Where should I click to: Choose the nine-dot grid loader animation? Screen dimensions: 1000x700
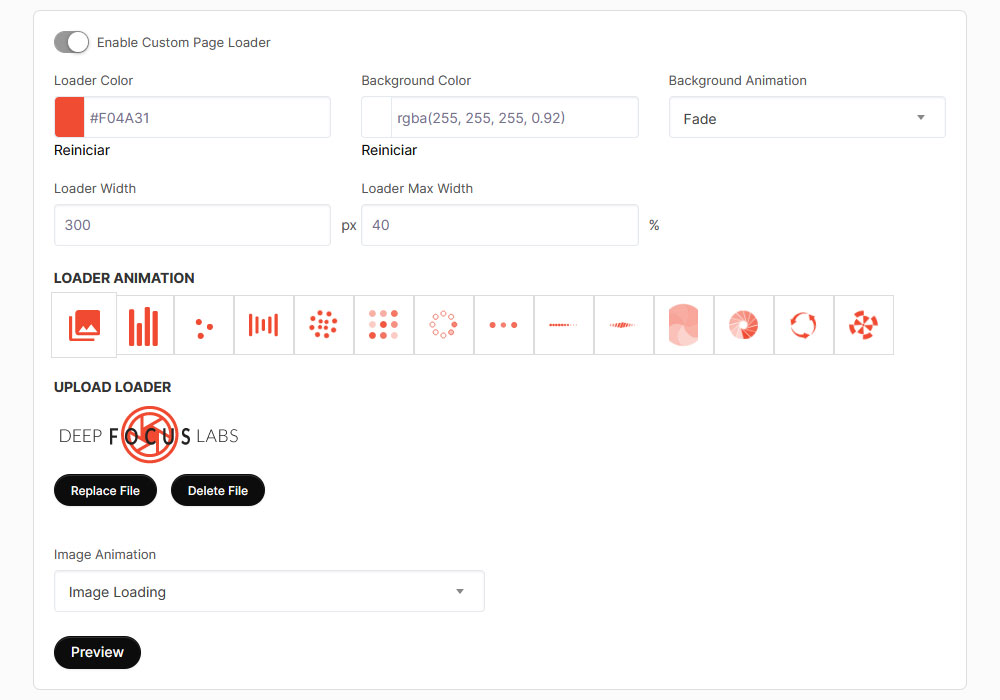point(384,325)
